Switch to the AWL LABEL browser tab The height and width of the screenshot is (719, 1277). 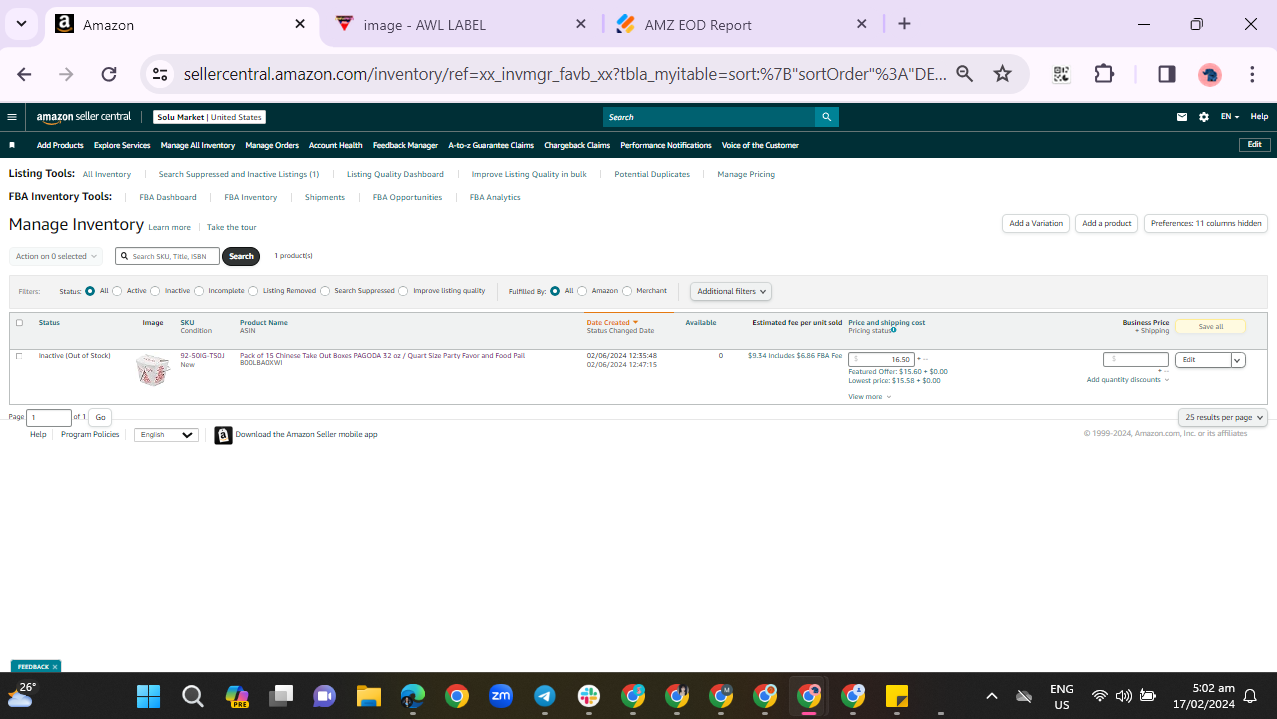(x=460, y=24)
